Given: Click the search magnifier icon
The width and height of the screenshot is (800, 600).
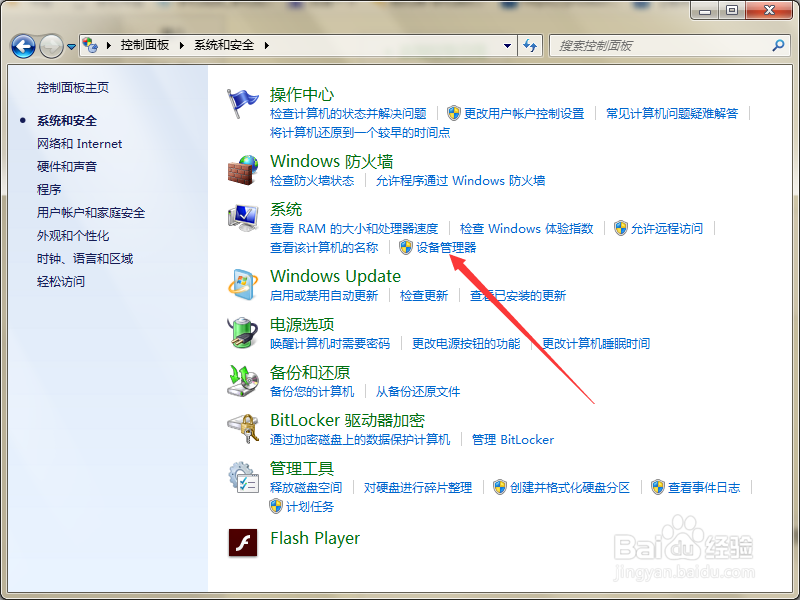Looking at the screenshot, I should [x=778, y=45].
